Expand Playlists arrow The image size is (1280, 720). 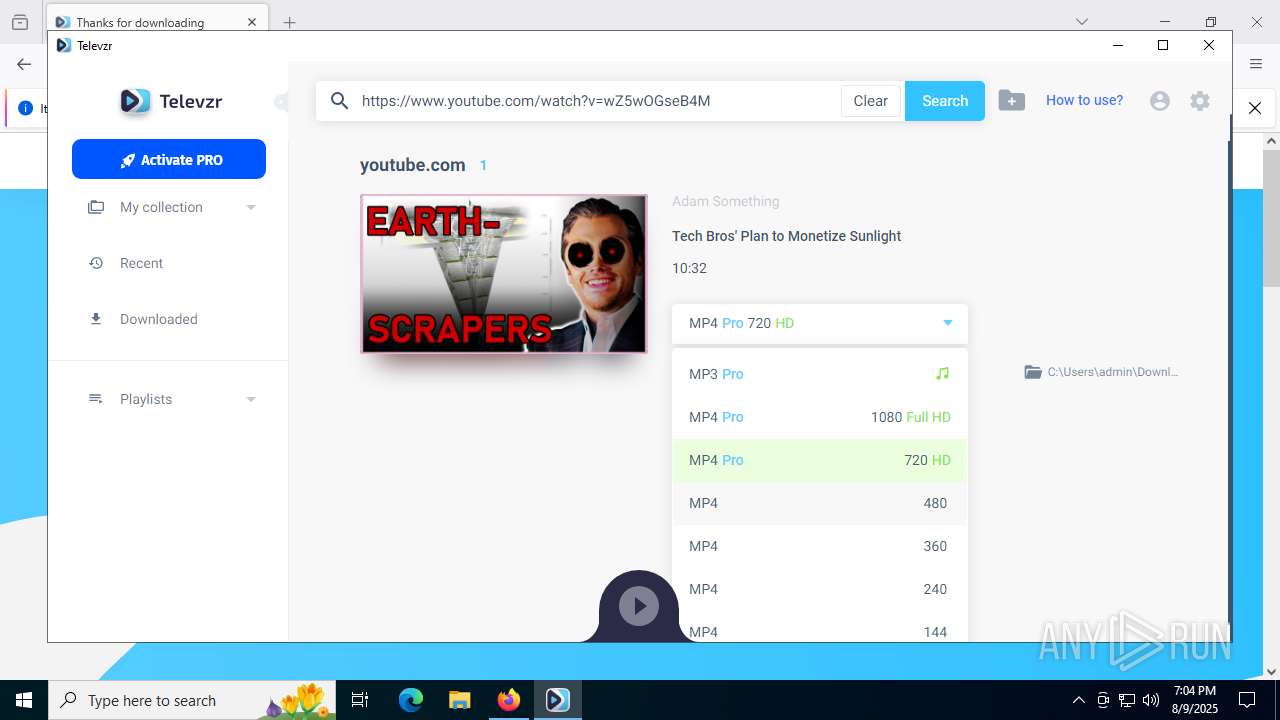point(251,399)
